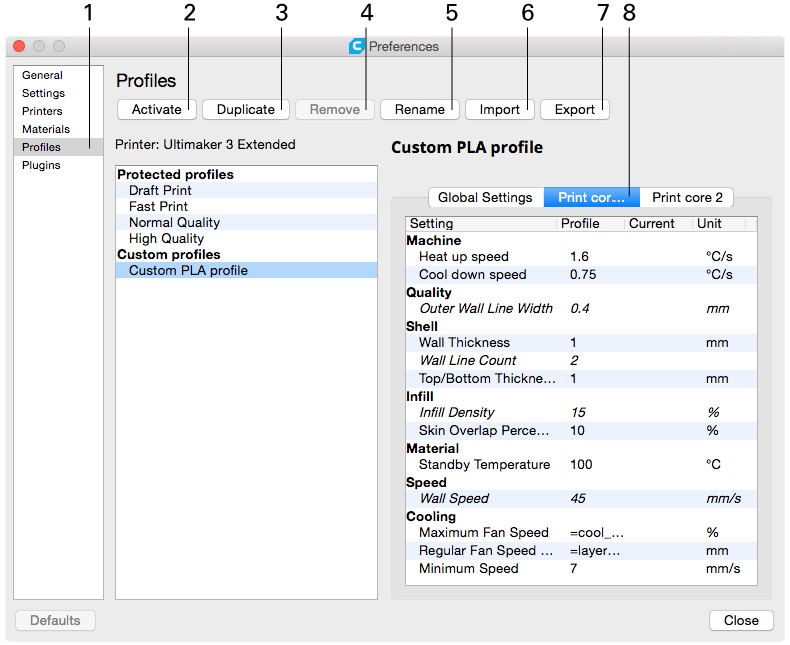The width and height of the screenshot is (790, 645).
Task: Import a profile file
Action: 499,109
